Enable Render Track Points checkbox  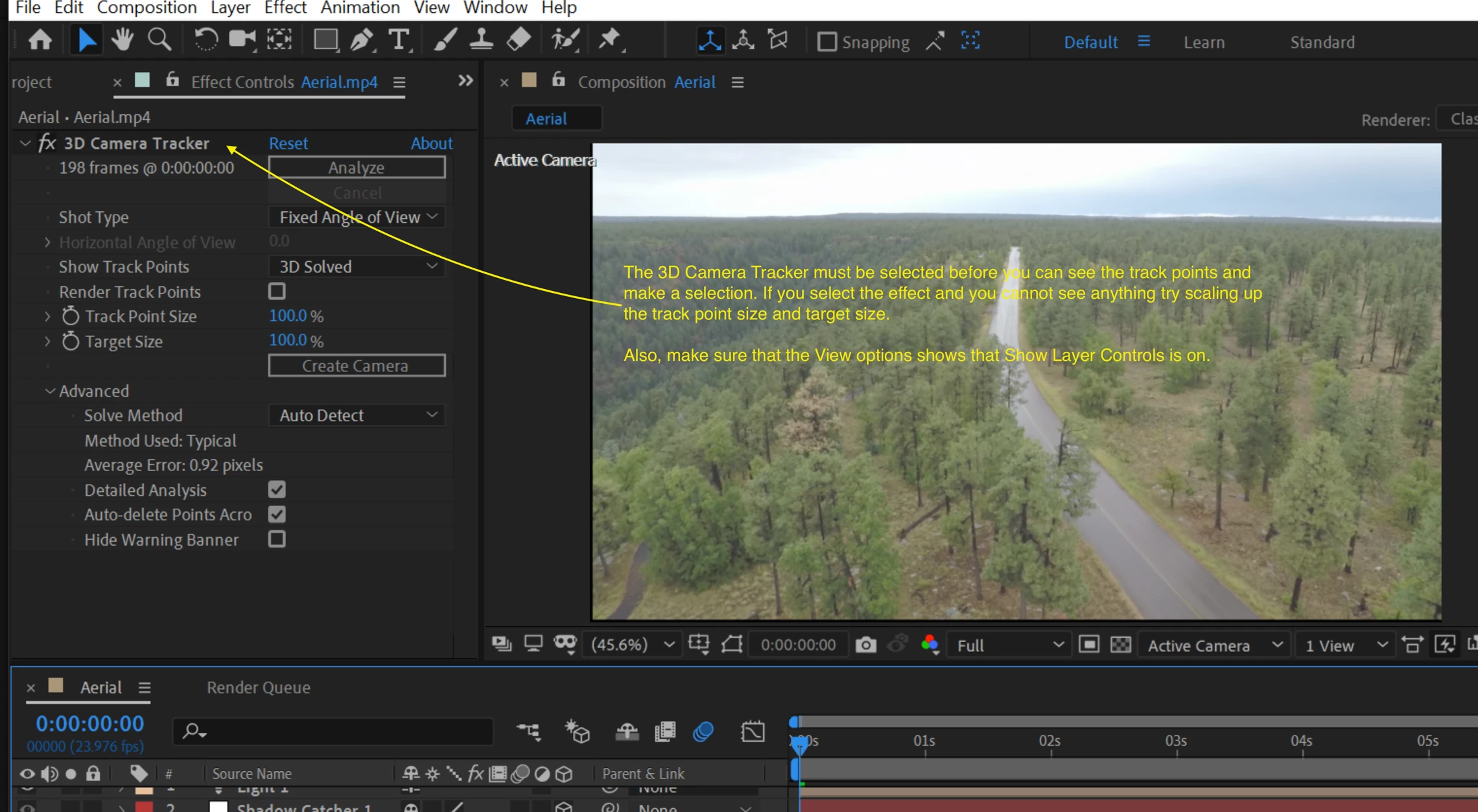coord(277,292)
